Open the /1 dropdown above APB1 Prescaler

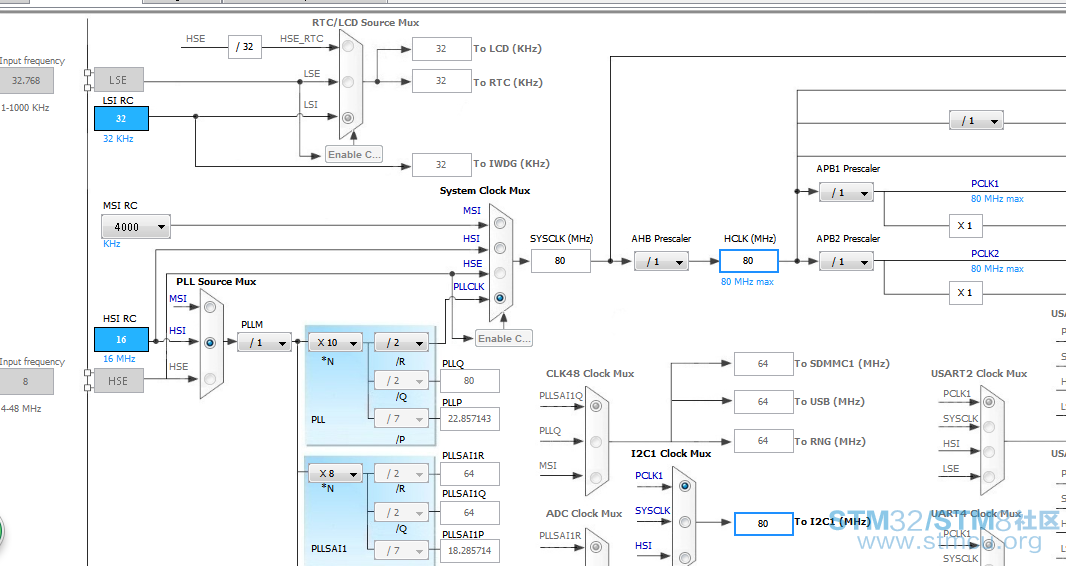pyautogui.click(x=976, y=121)
